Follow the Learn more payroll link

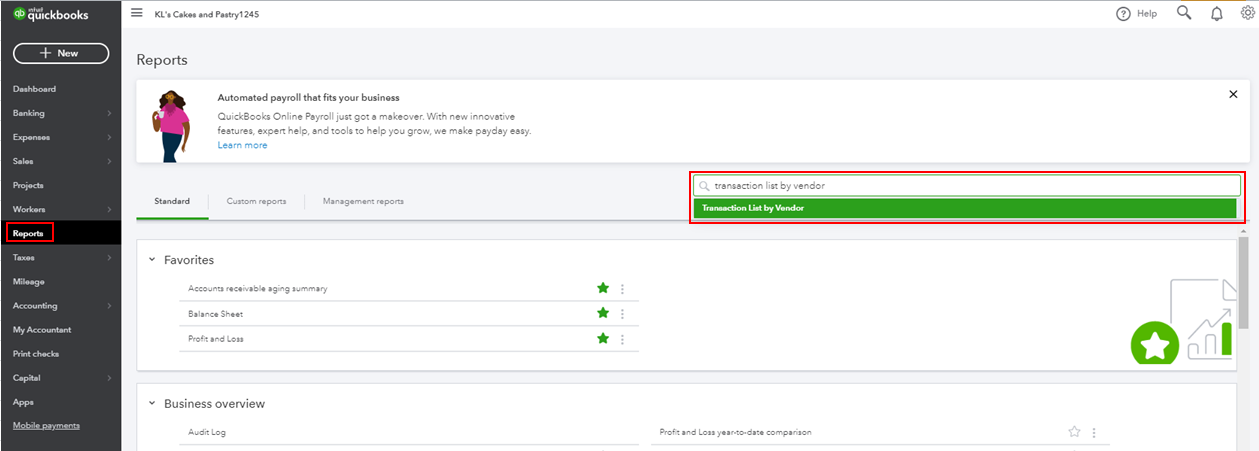pos(242,145)
